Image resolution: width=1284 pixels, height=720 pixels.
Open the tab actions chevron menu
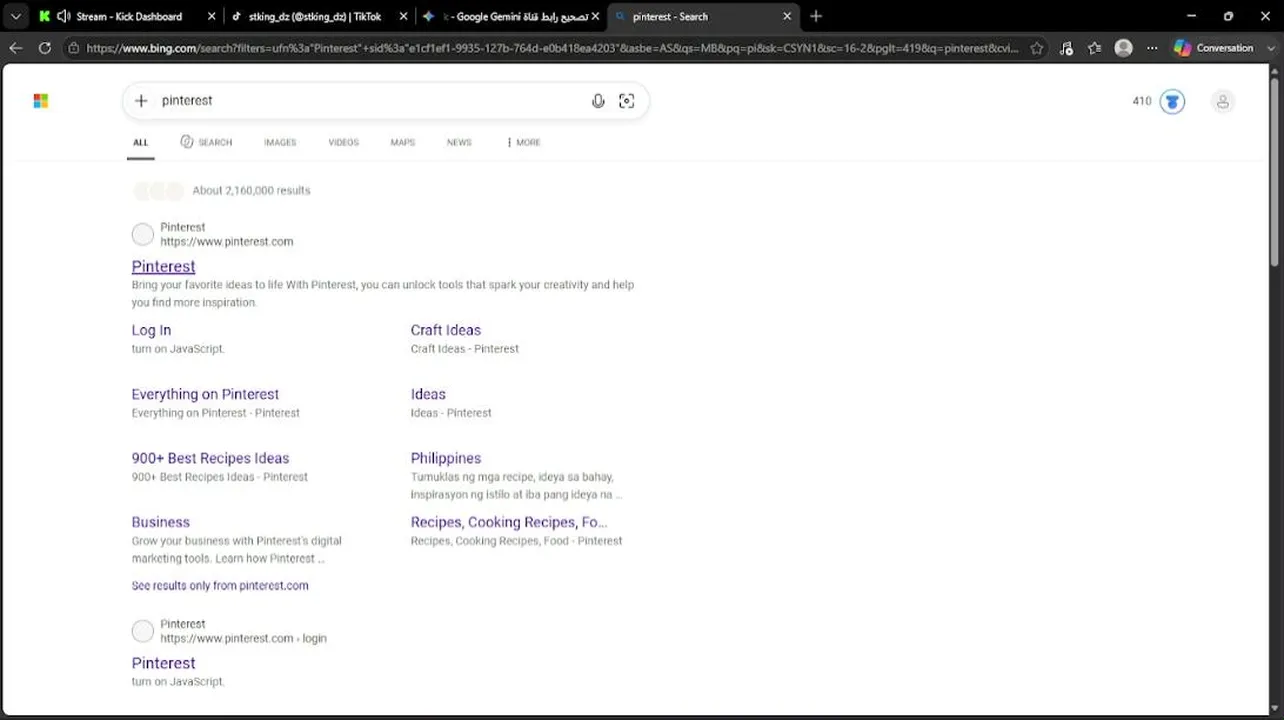(x=15, y=16)
